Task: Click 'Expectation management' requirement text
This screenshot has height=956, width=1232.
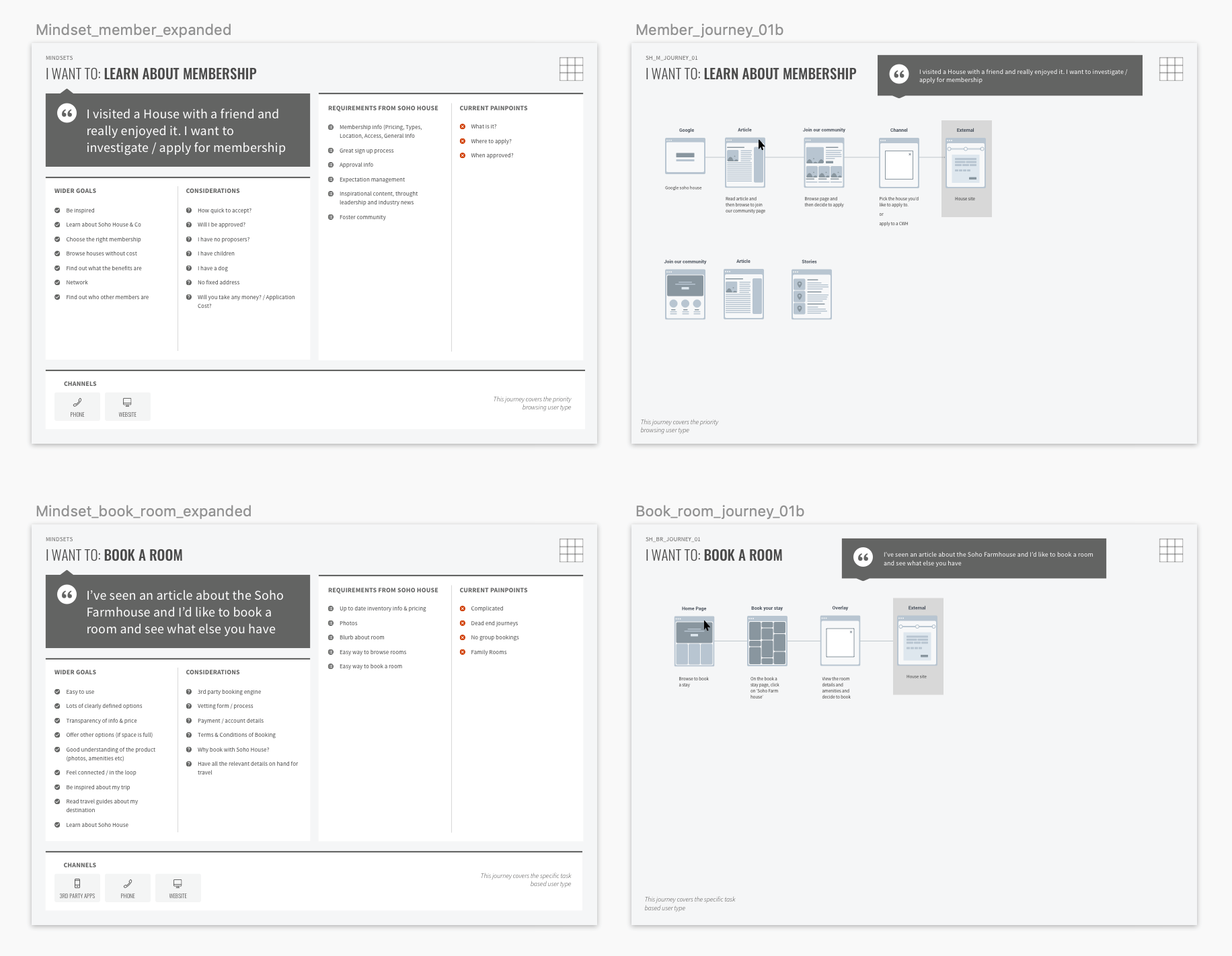Action: [x=372, y=180]
